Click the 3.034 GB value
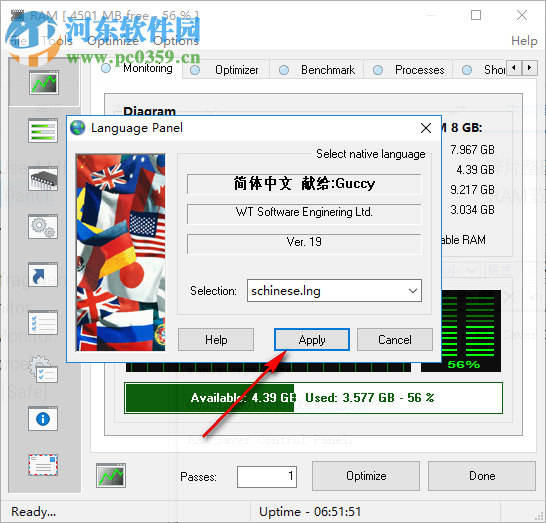Screen dimensions: 546x523 (472, 210)
